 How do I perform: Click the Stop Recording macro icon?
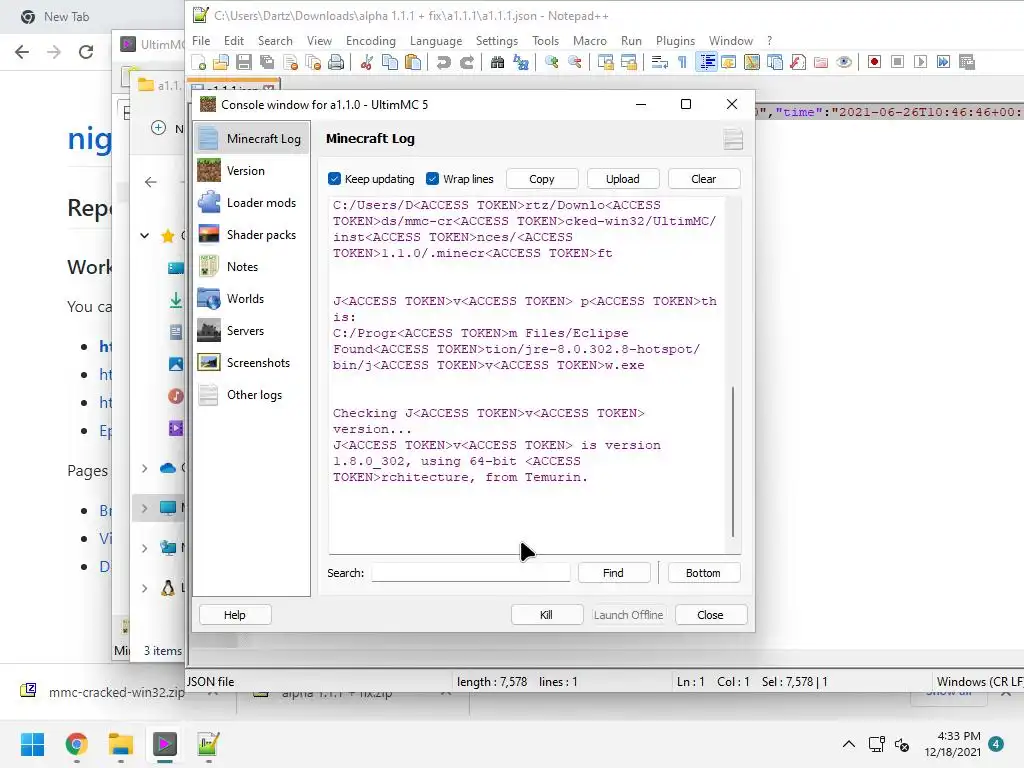coord(897,62)
